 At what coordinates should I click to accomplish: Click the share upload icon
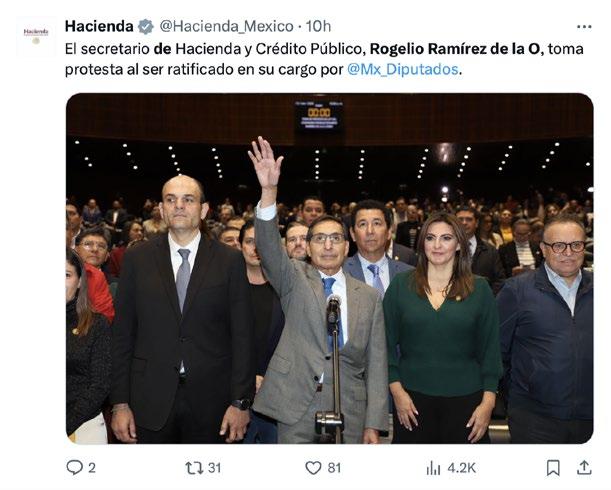(584, 467)
